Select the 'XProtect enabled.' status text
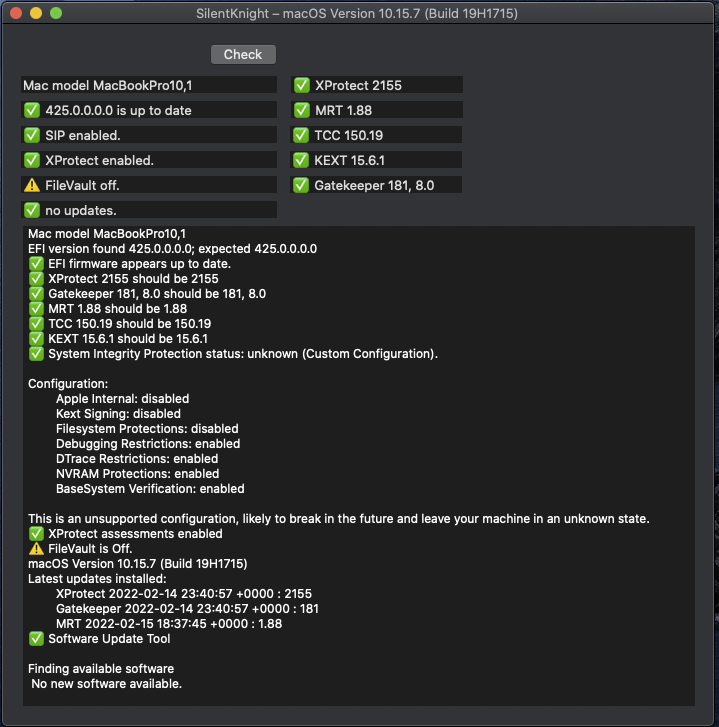The height and width of the screenshot is (727, 719). click(x=99, y=160)
